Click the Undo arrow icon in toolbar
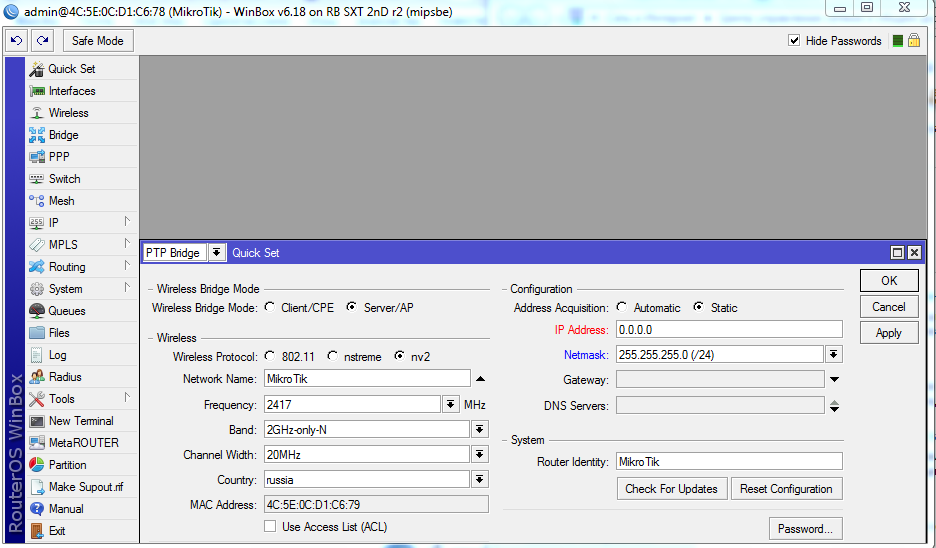The image size is (936, 548). coord(17,41)
